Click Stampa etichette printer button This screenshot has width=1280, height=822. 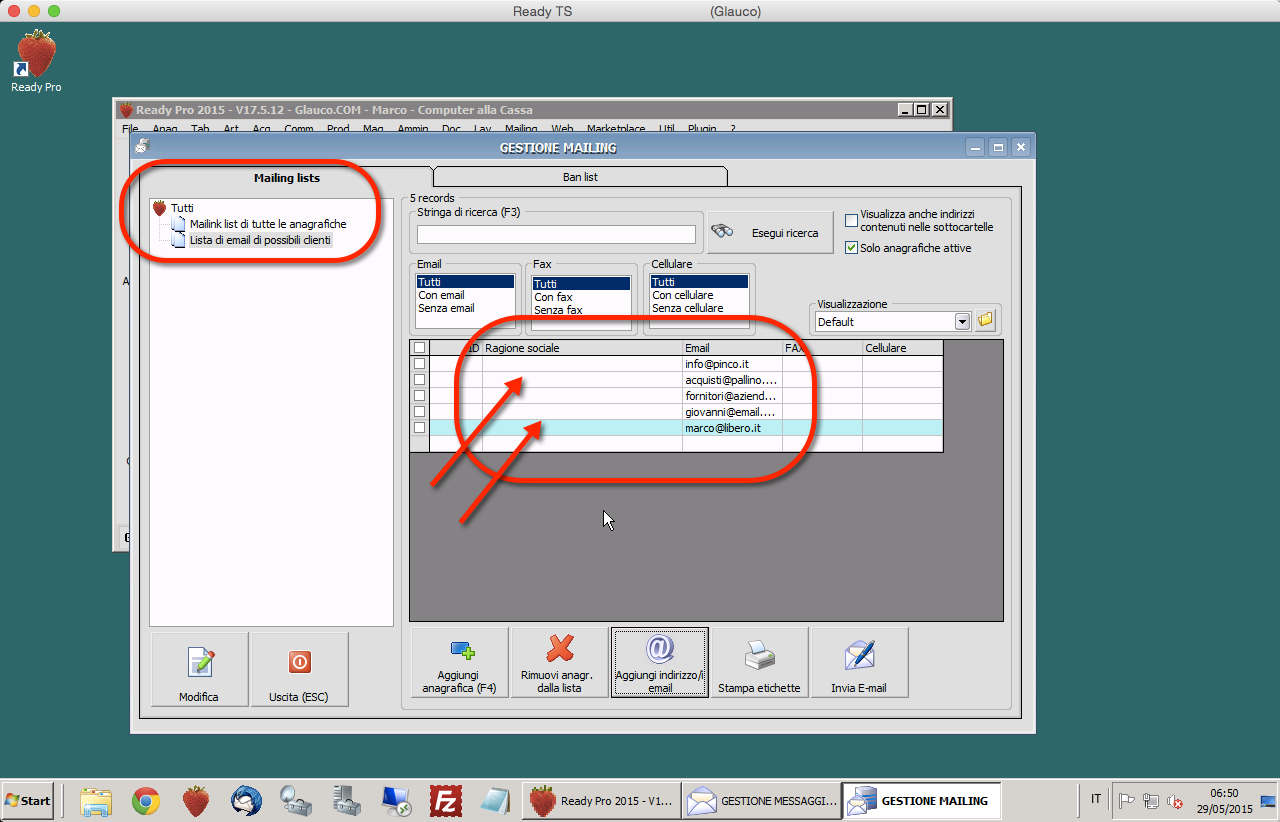coord(760,662)
